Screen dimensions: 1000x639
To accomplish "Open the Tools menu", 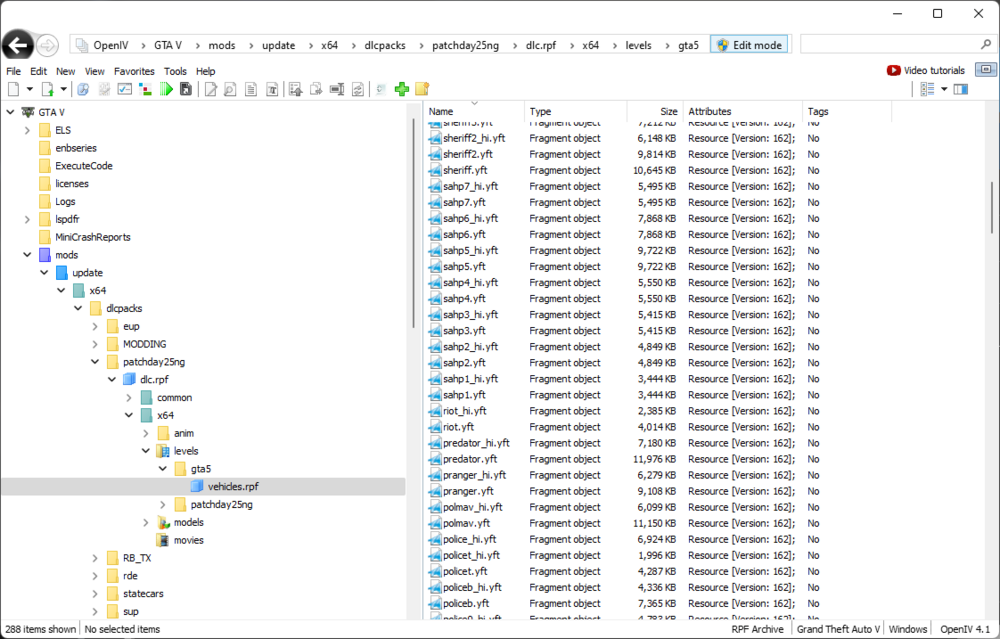I will [x=175, y=71].
